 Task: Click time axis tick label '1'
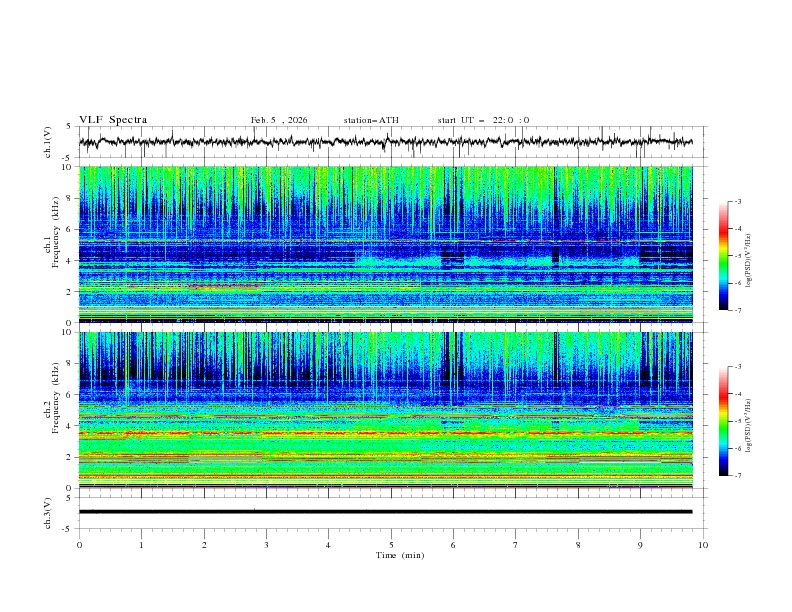point(142,545)
